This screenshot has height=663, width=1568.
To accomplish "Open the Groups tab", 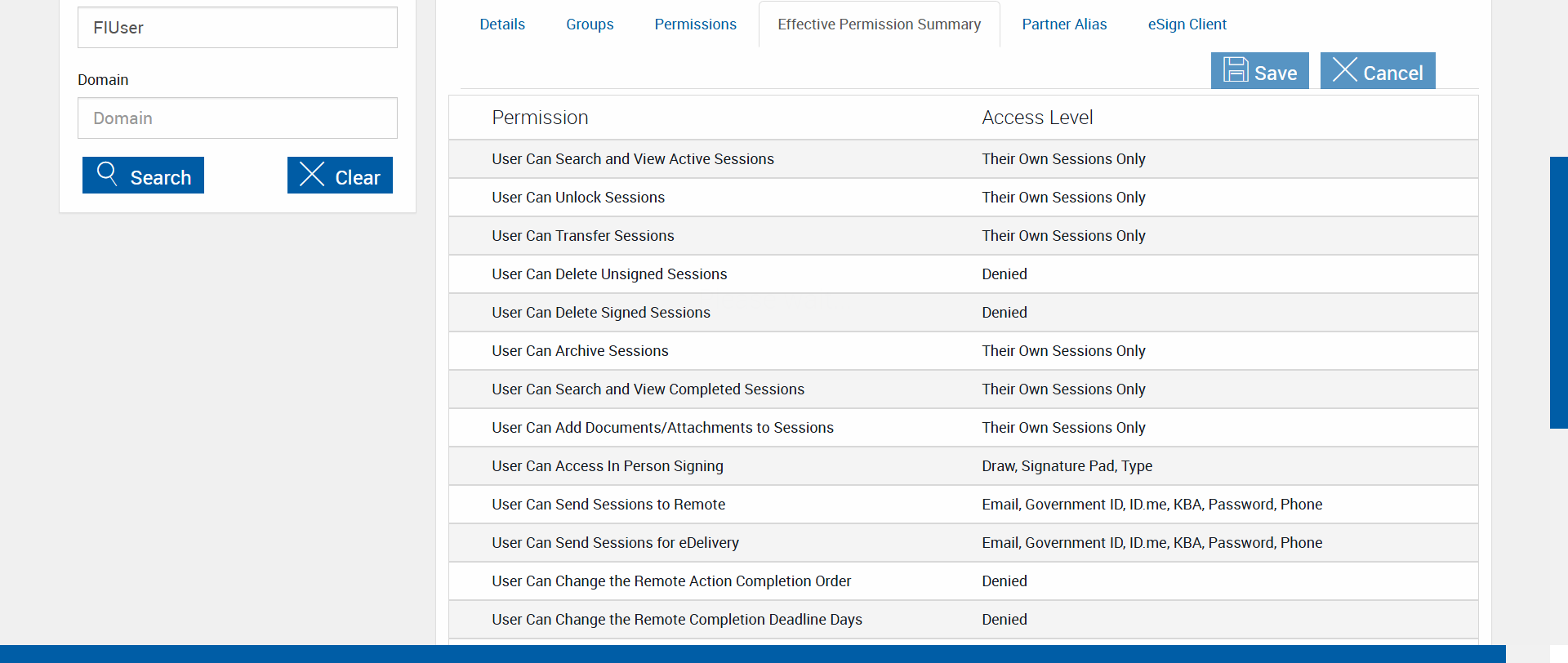I will [590, 24].
